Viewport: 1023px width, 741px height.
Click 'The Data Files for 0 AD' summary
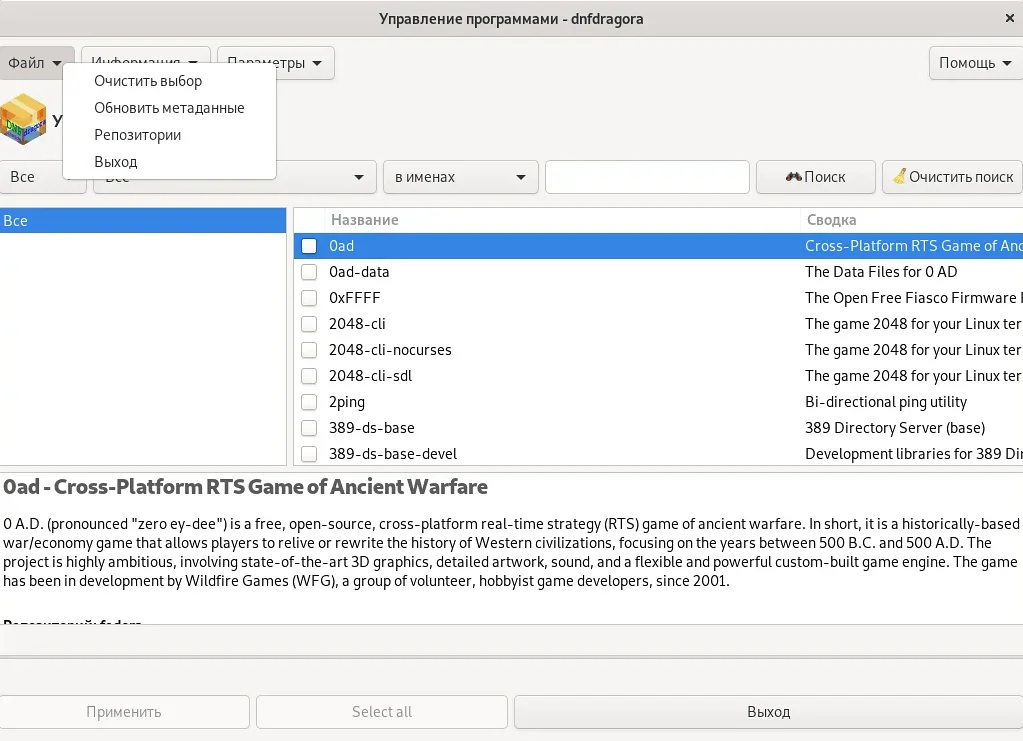[881, 272]
